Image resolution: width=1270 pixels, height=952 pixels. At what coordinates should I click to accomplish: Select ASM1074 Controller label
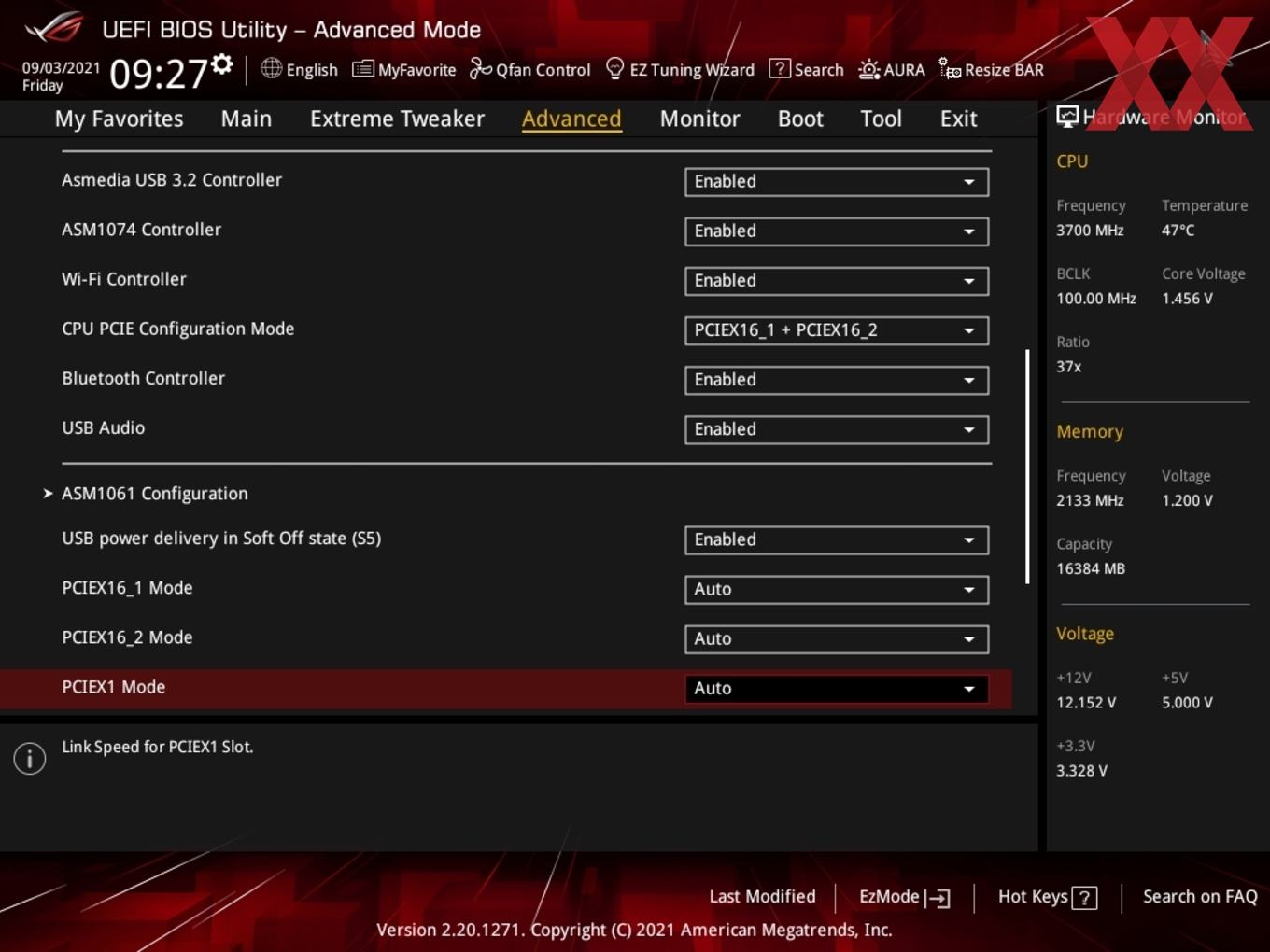pos(141,230)
